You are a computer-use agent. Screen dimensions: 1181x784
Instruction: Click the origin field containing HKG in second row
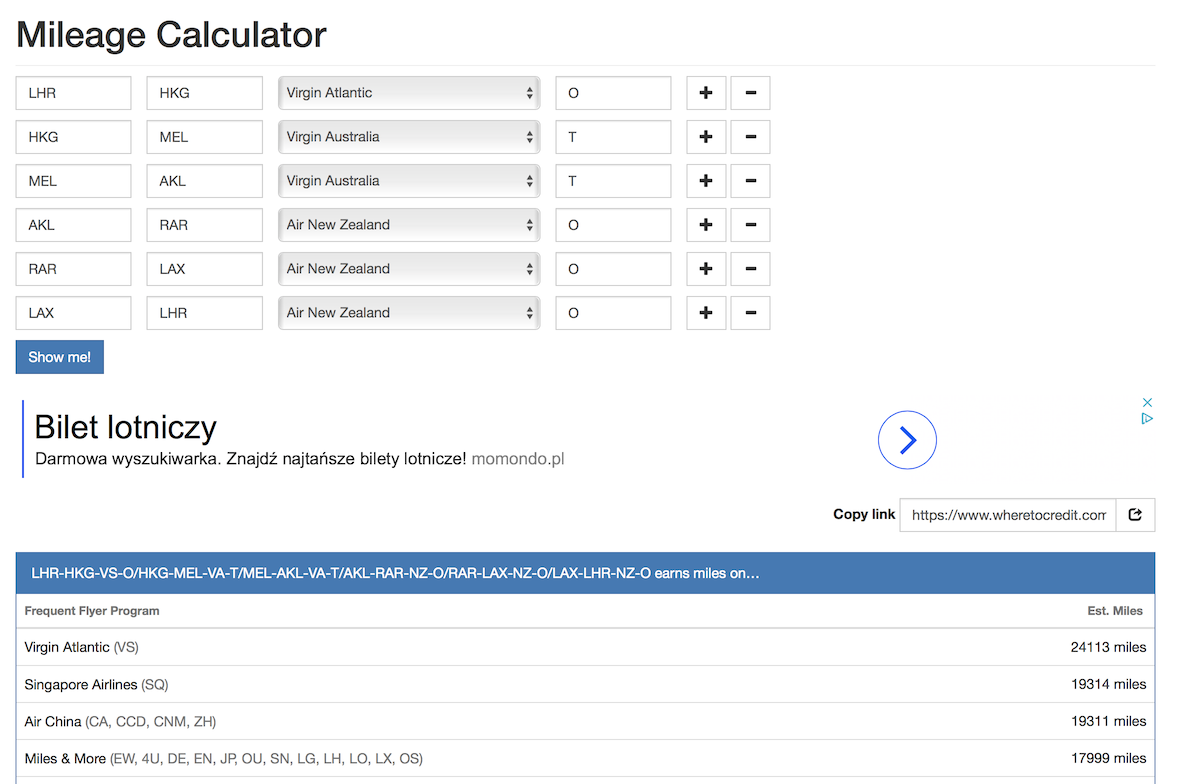73,137
